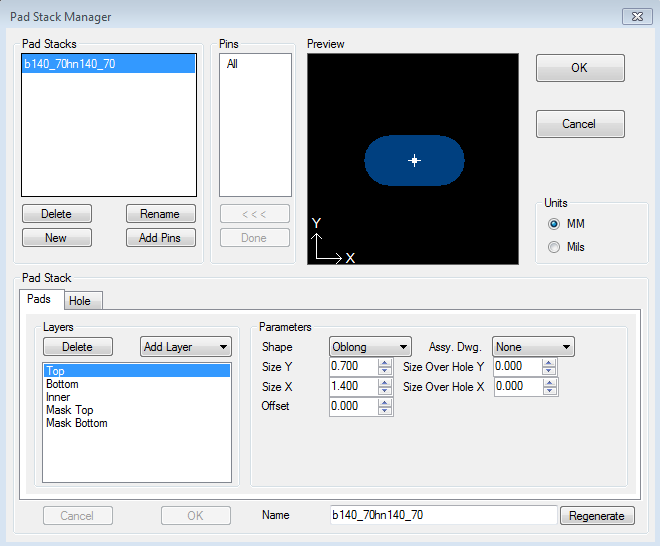Select the Mils units radio button
Screen dimensions: 660x546
pyautogui.click(x=554, y=247)
